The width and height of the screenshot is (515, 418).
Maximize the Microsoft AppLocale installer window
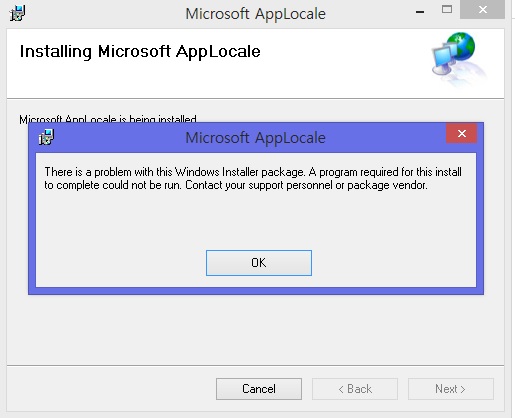[x=447, y=9]
